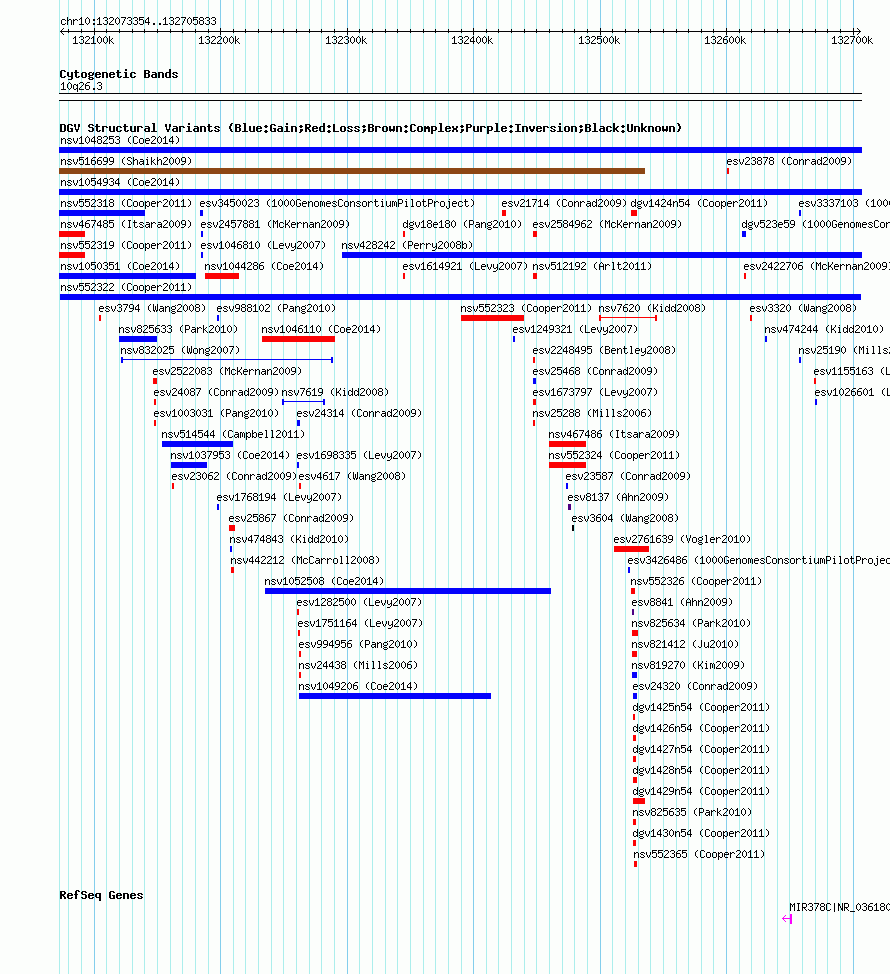Click the nsv7619 (Kidd2008) blue interval line
890x974 pixels.
[x=303, y=402]
